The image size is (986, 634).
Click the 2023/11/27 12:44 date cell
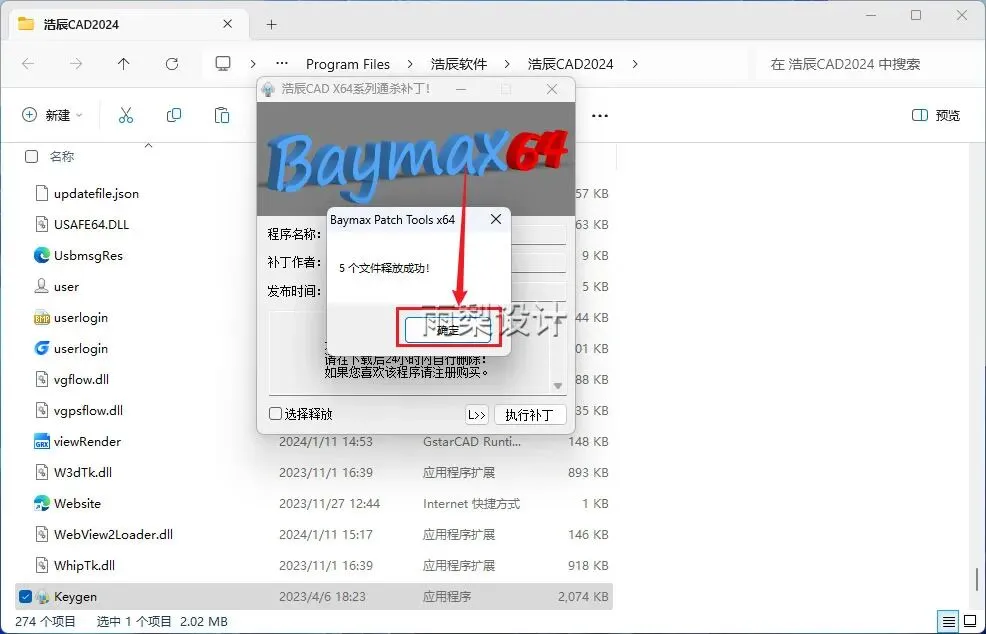click(330, 503)
